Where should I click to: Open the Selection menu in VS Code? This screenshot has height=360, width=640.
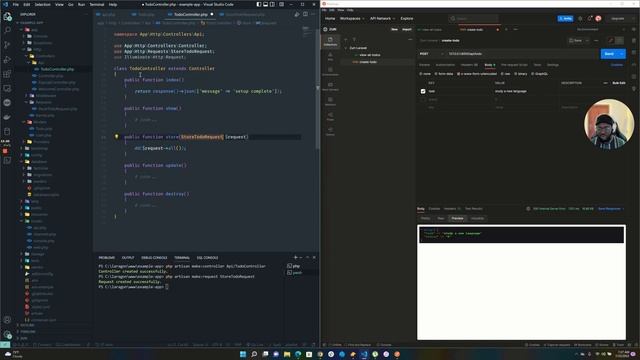[42, 4]
